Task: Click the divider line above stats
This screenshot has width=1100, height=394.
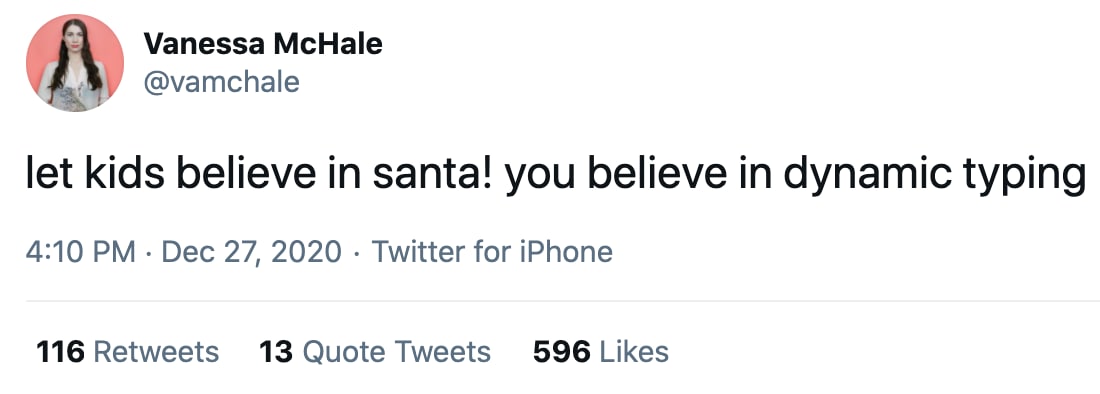Action: coord(563,301)
